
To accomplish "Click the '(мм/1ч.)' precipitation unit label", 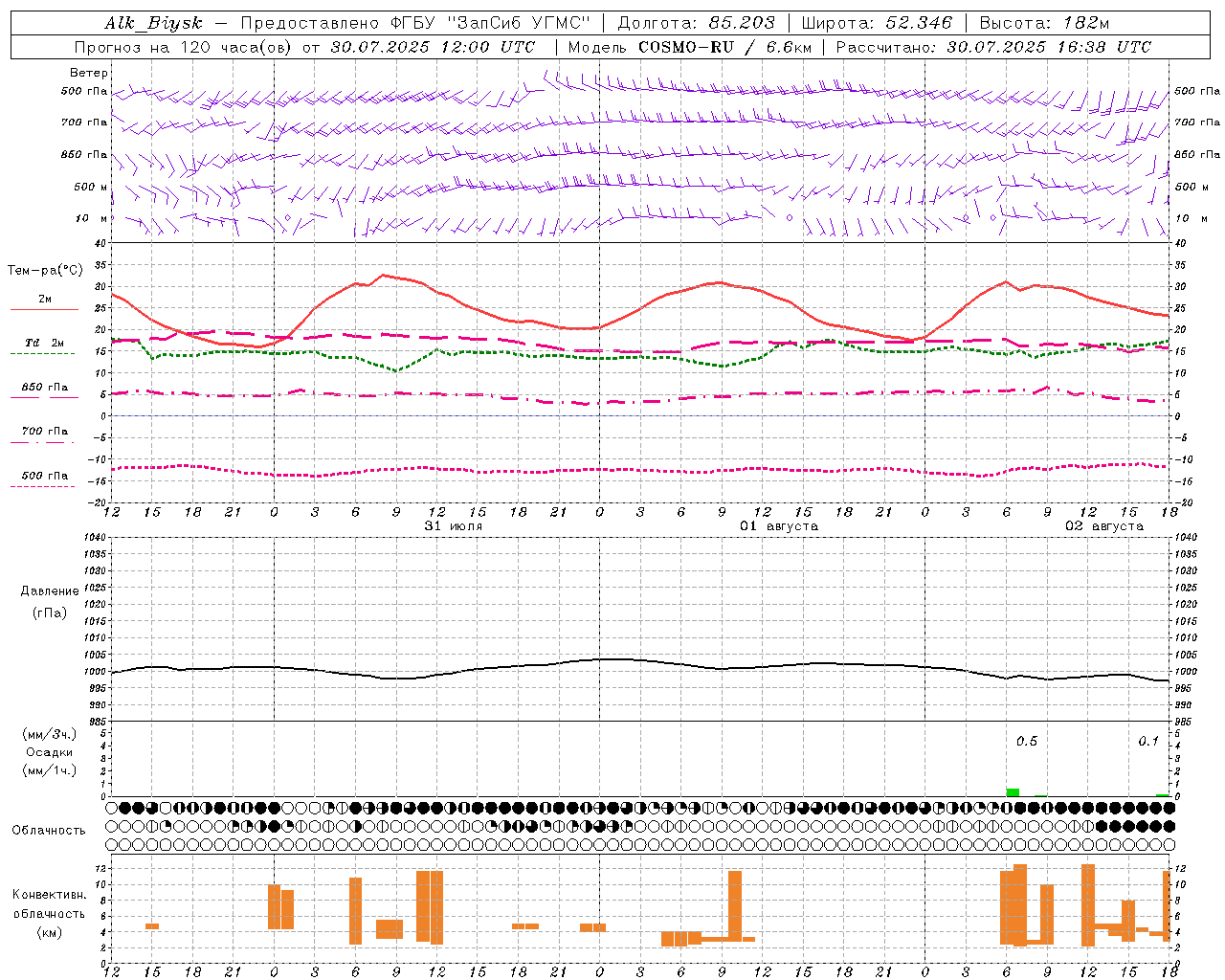I will (x=49, y=770).
